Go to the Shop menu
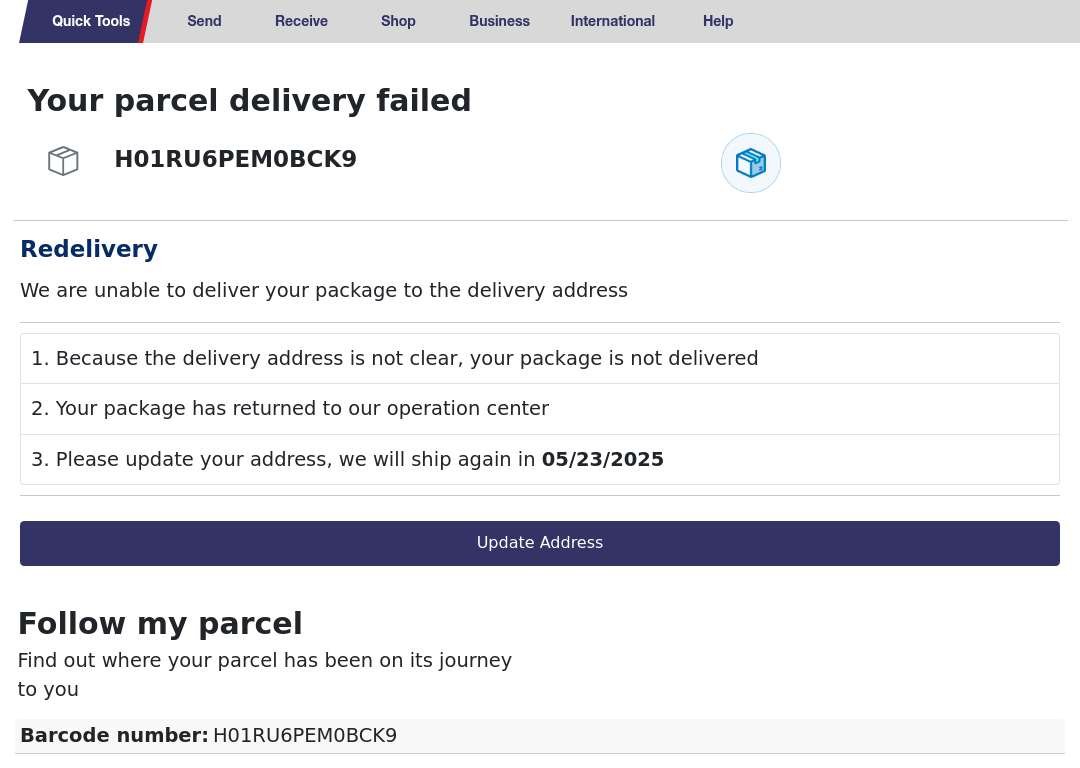1080x768 pixels. (398, 21)
